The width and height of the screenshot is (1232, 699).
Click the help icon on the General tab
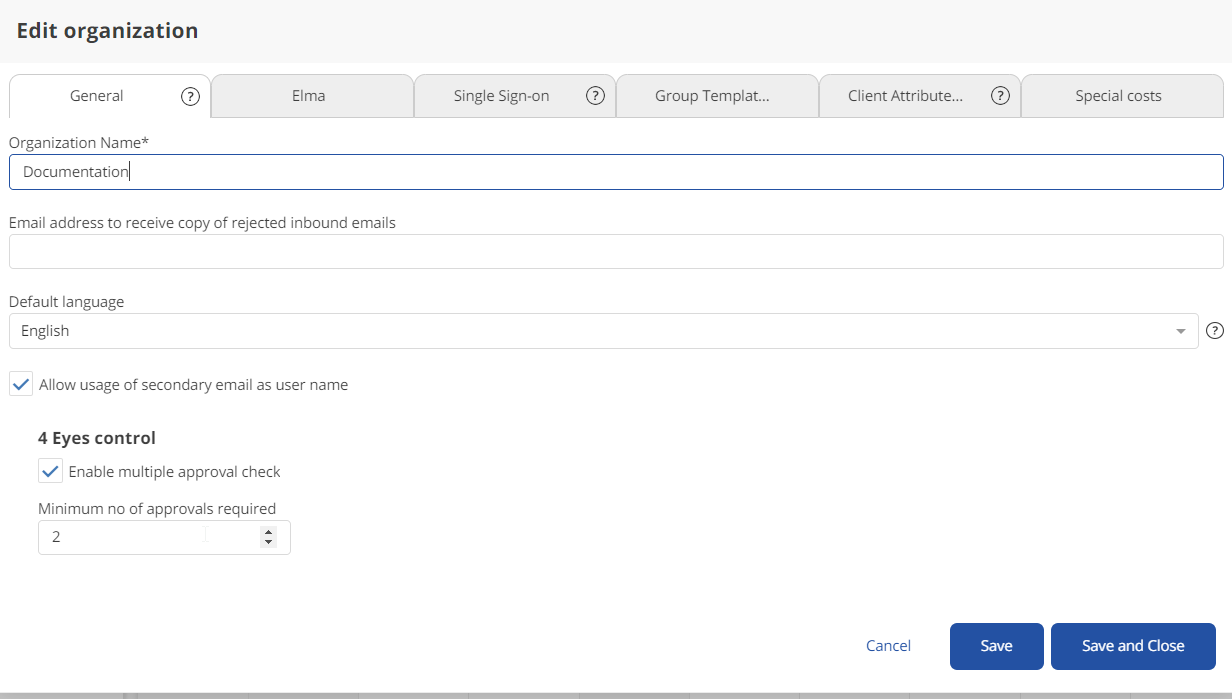[x=190, y=95]
